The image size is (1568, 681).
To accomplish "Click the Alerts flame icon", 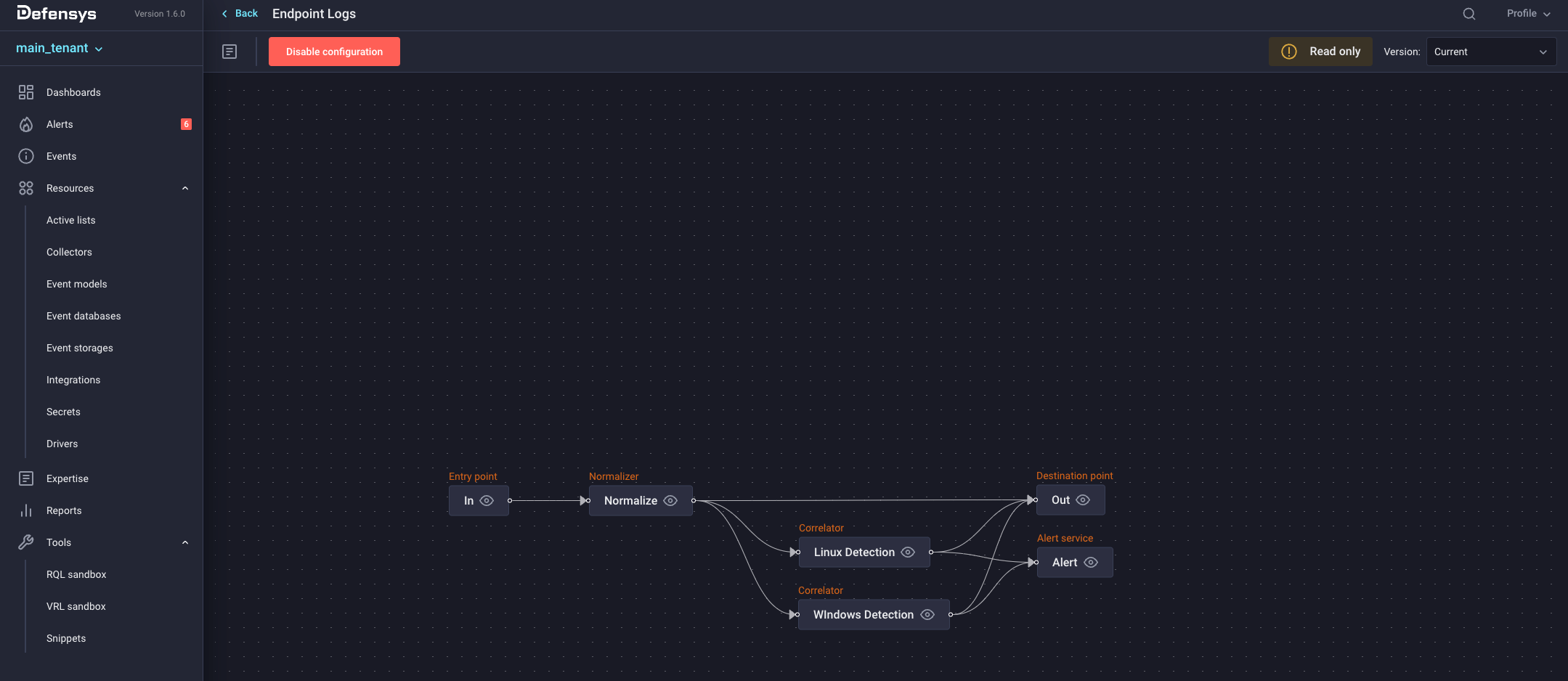I will tap(26, 124).
